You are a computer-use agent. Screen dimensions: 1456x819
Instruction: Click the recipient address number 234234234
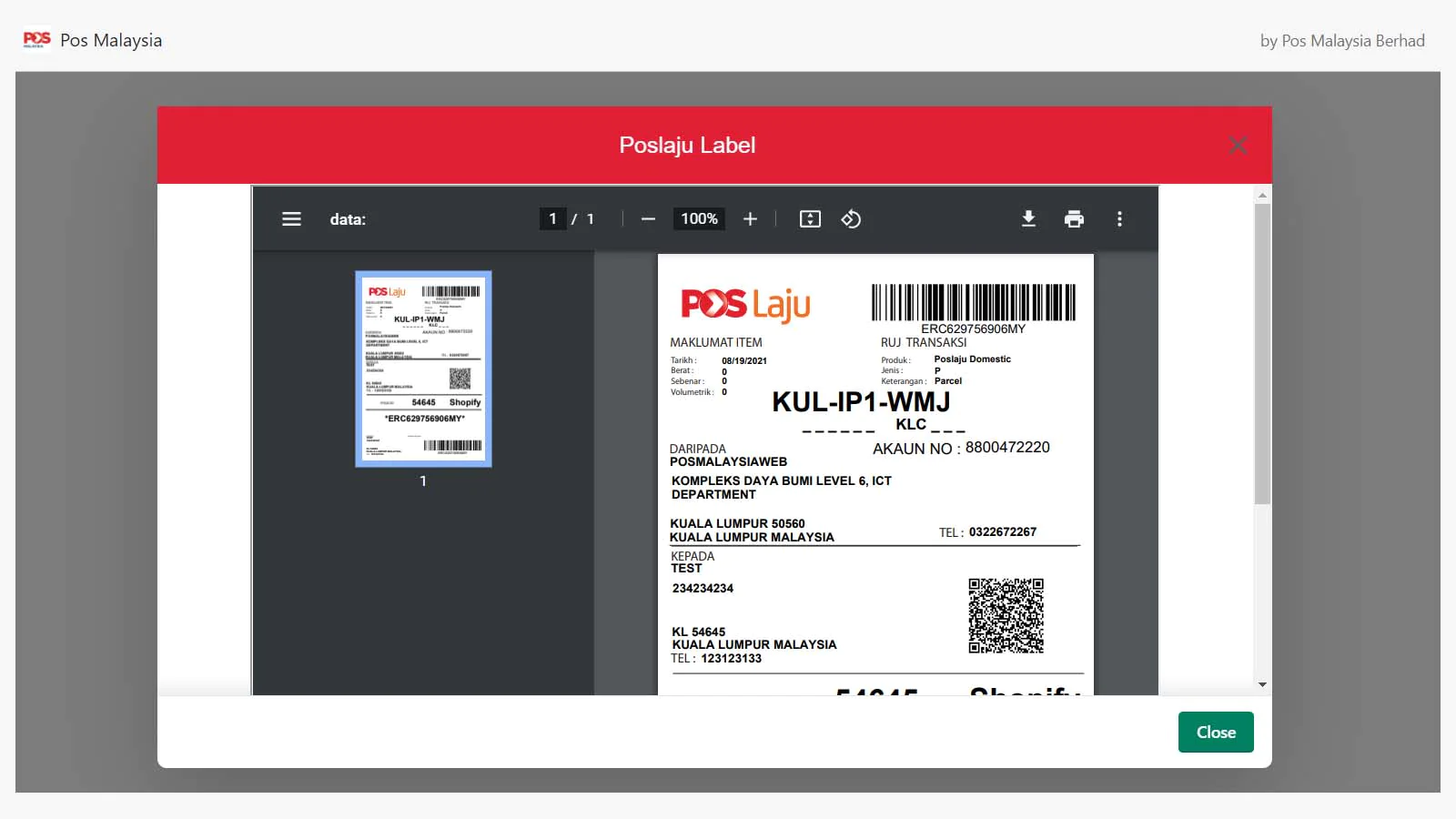[703, 589]
